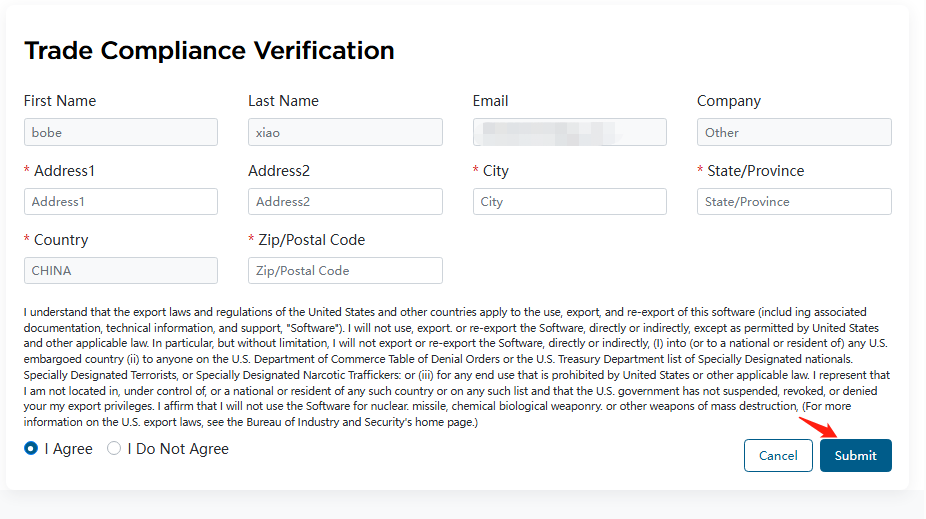Focus the Address1 text box

[x=120, y=201]
